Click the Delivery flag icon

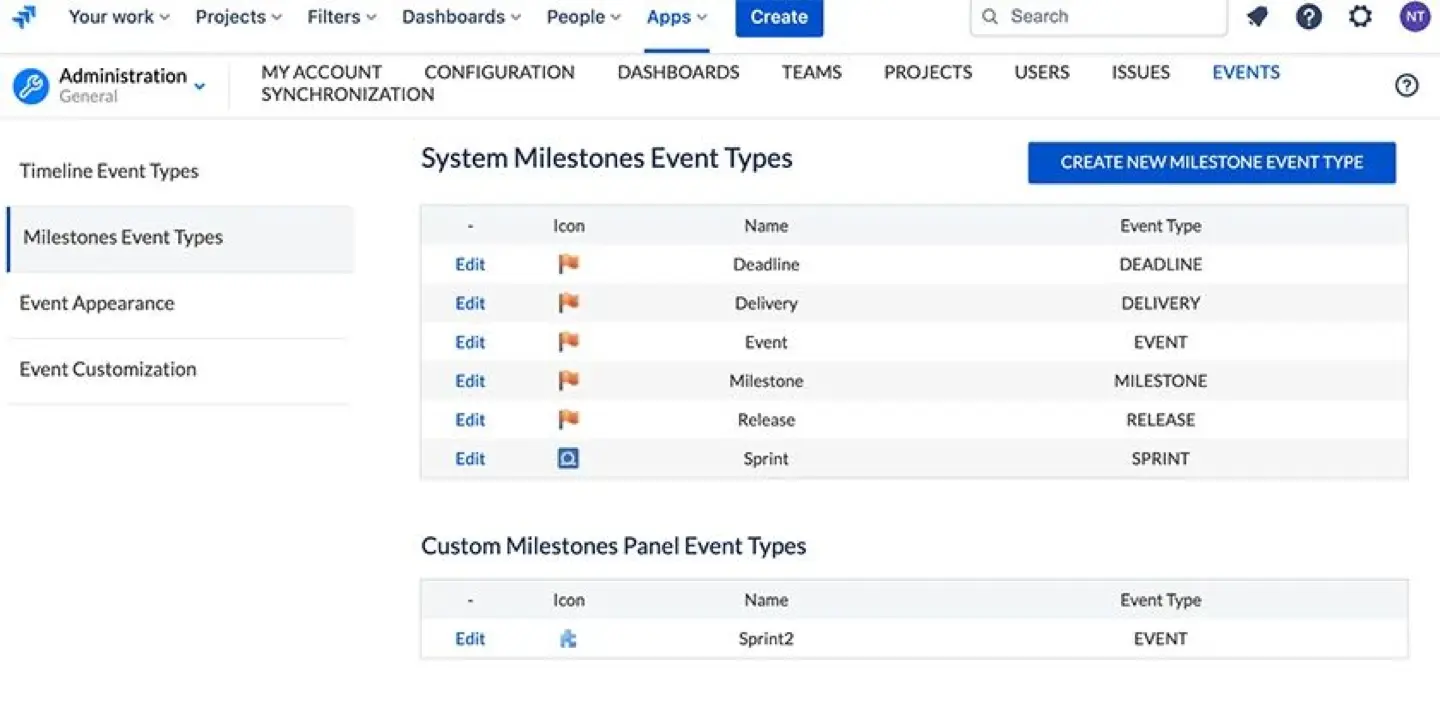pos(568,303)
